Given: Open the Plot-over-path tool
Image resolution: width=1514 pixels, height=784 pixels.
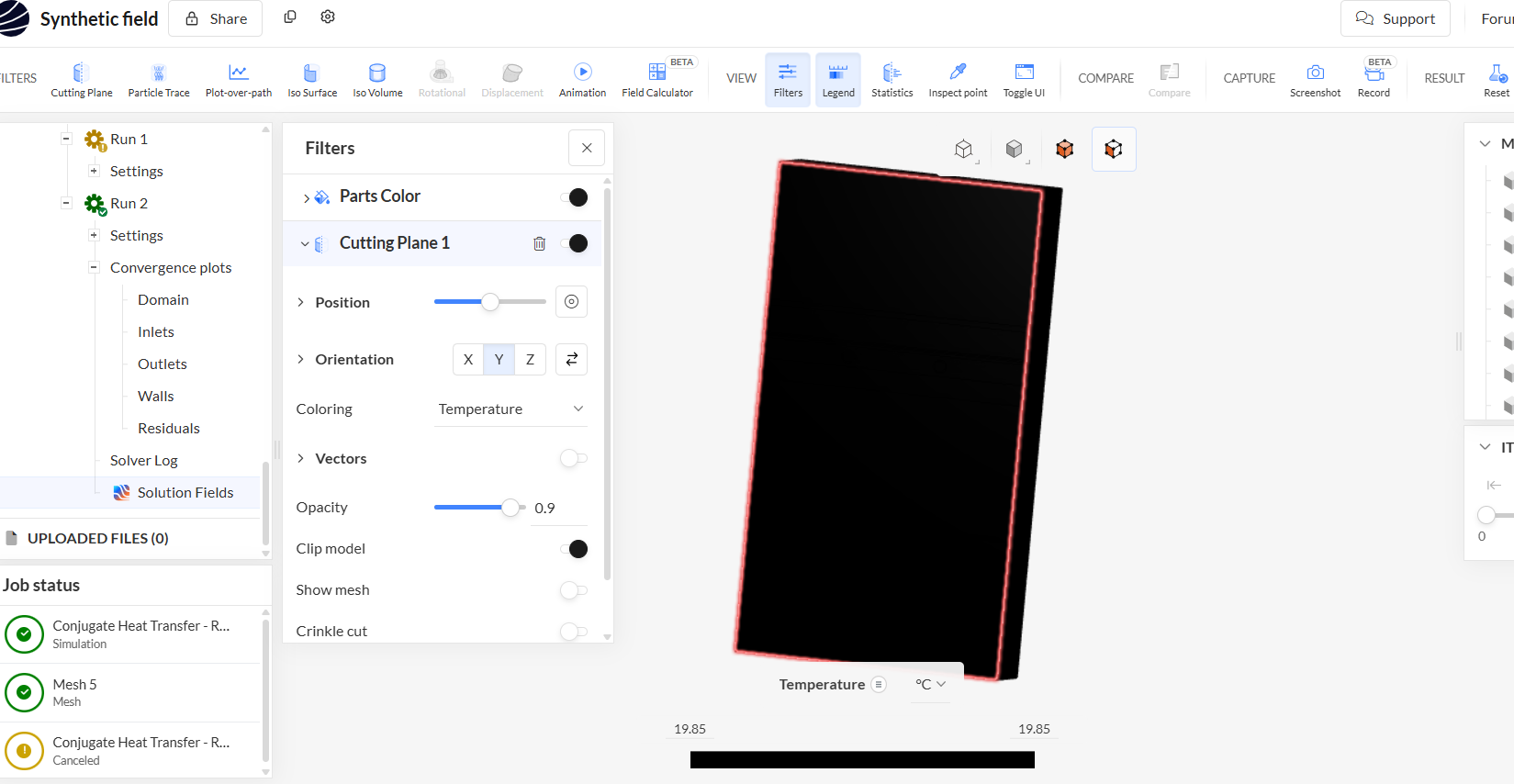Looking at the screenshot, I should pos(239,80).
